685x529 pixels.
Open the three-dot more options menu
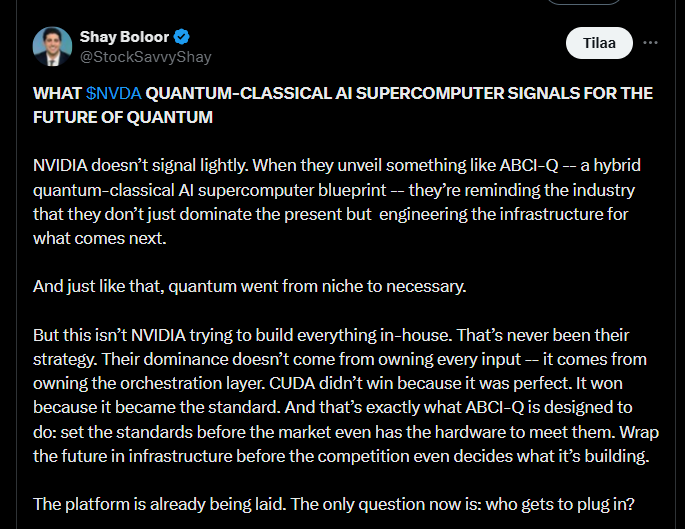[x=650, y=43]
